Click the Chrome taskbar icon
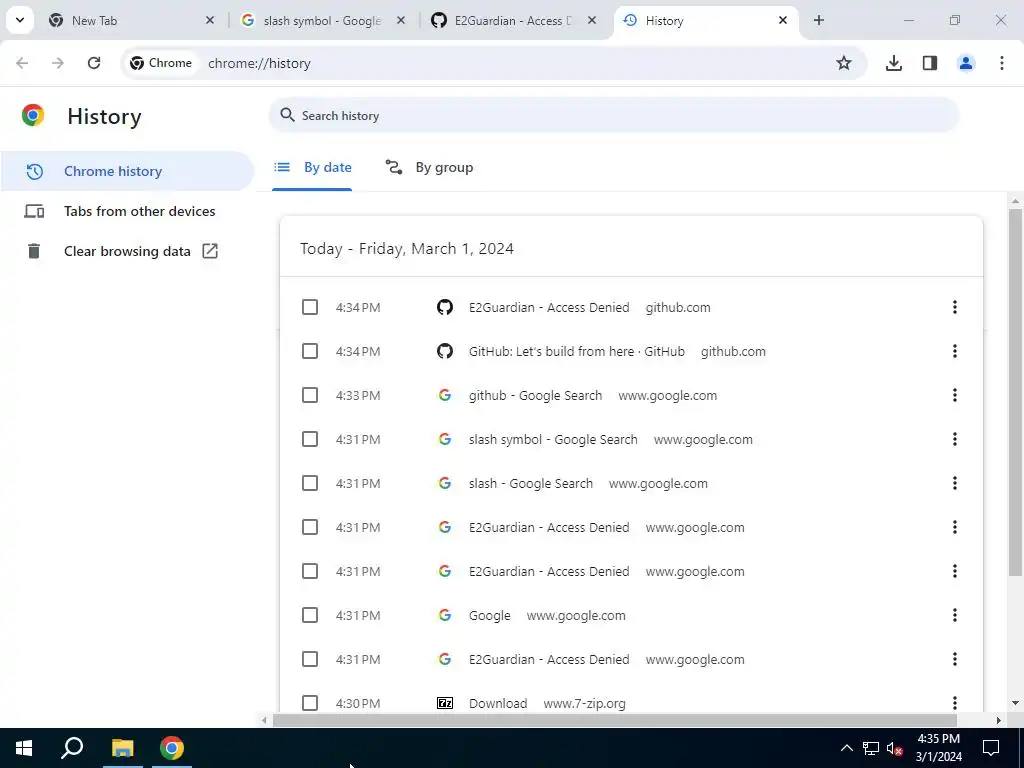The height and width of the screenshot is (768, 1024). coord(172,748)
